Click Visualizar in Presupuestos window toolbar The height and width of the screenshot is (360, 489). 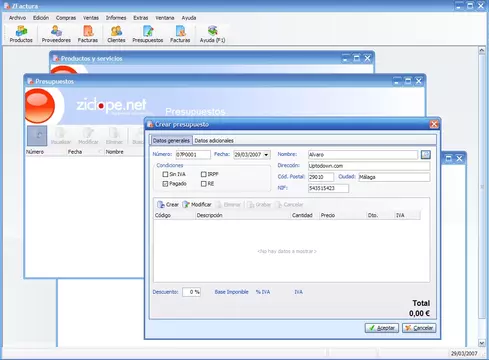click(61, 136)
